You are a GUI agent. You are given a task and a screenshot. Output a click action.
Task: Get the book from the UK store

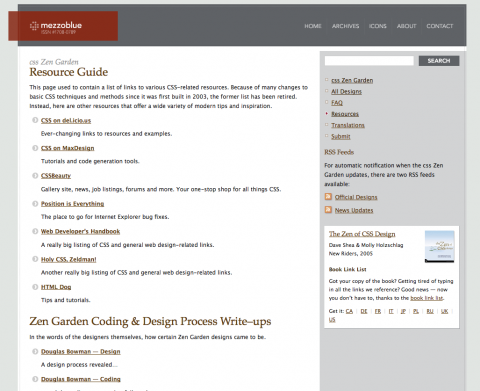pyautogui.click(x=444, y=311)
